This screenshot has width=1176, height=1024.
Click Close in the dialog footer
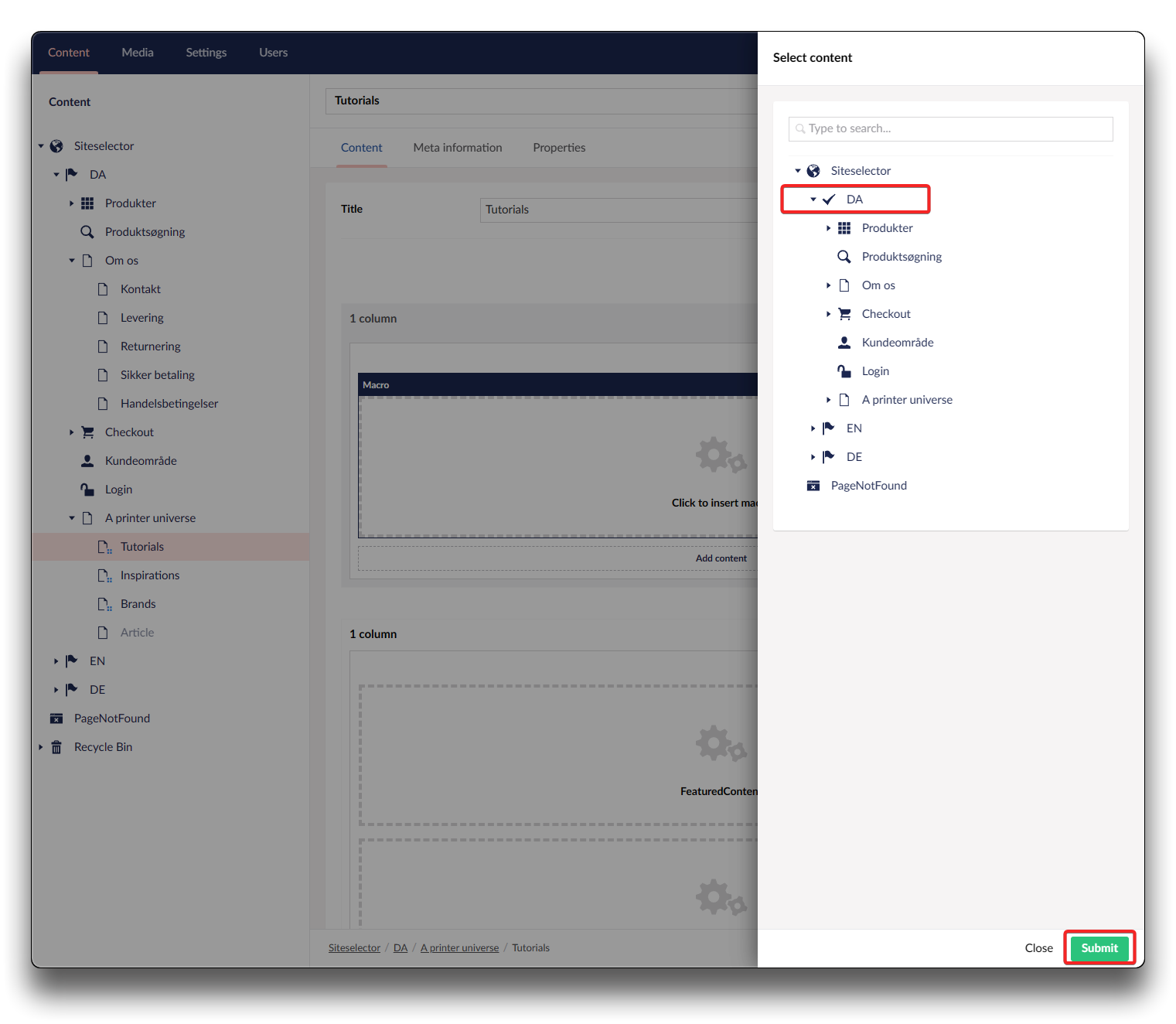[1038, 948]
